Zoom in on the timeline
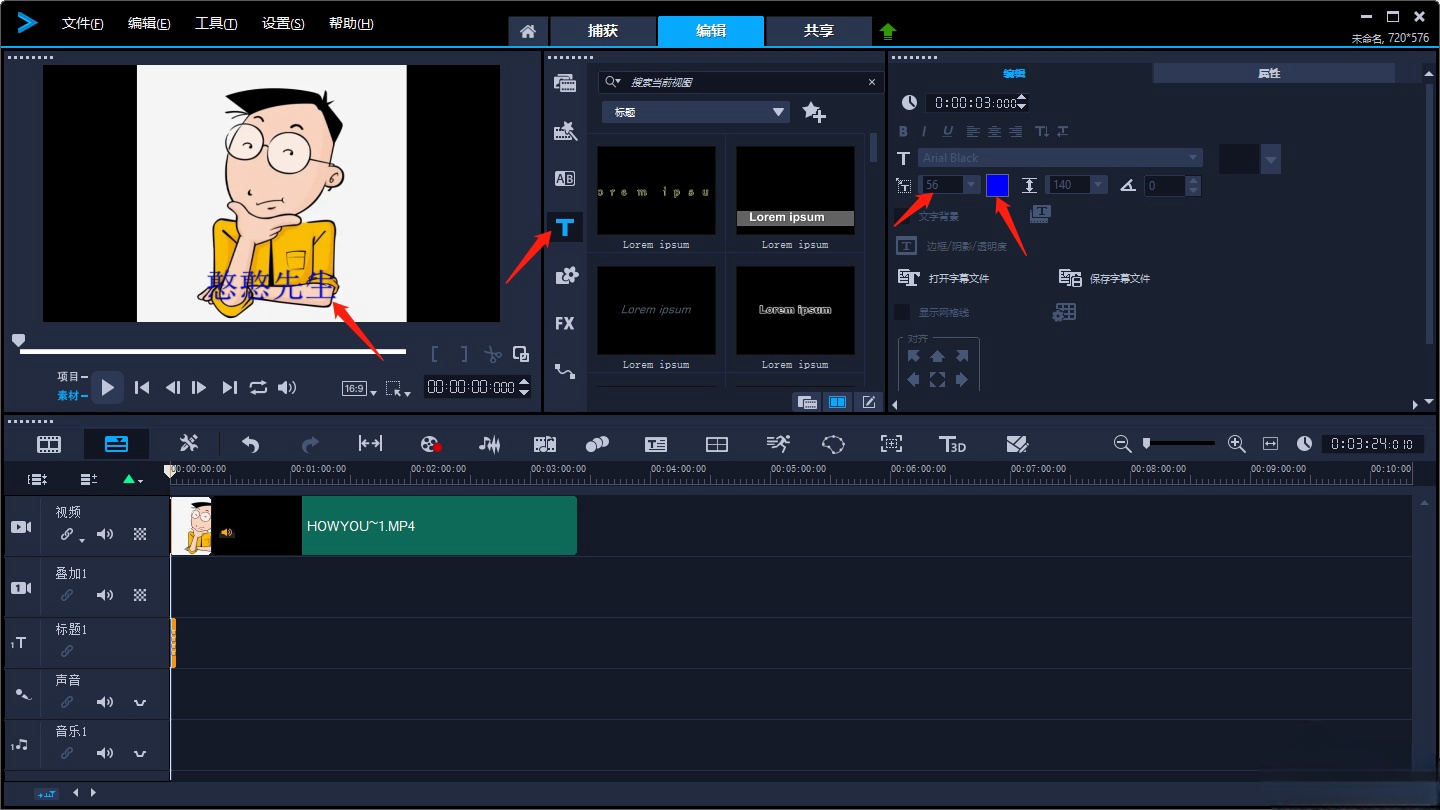The width and height of the screenshot is (1440, 810). tap(1236, 443)
